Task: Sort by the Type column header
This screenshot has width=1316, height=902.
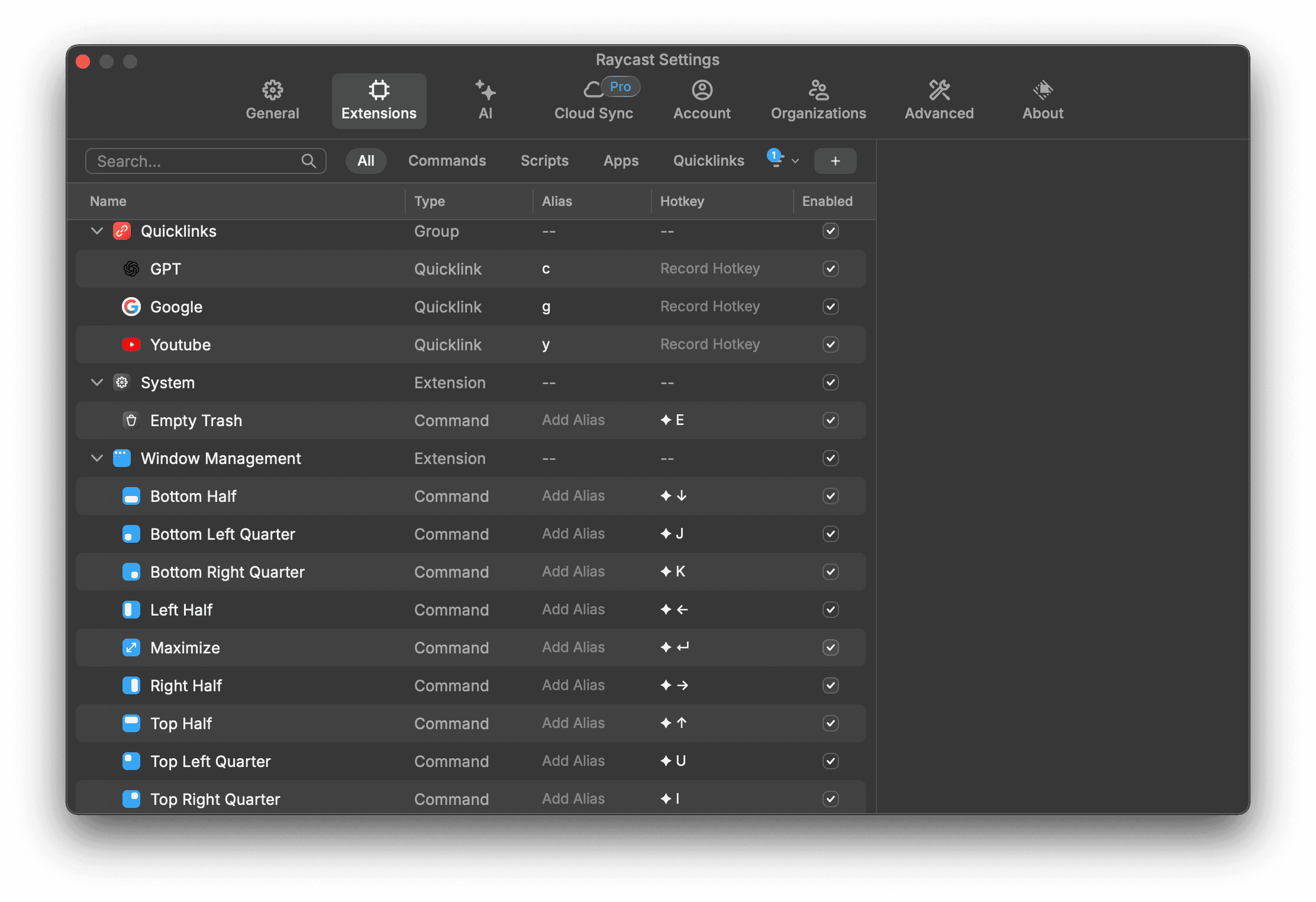Action: pyautogui.click(x=429, y=201)
